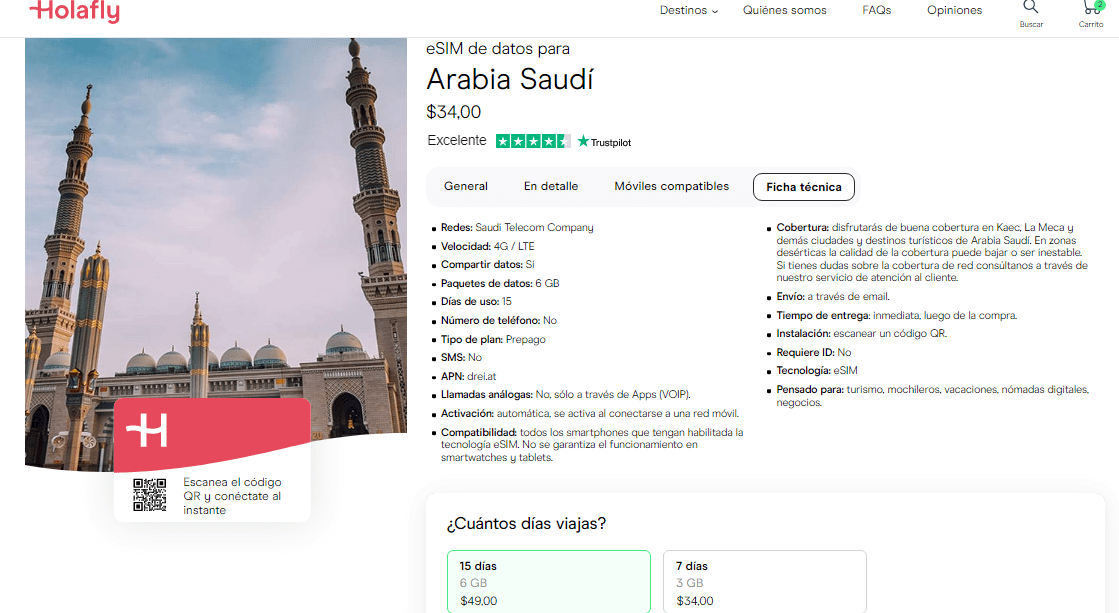Open the Quiénes somos menu item
The width and height of the screenshot is (1119, 613).
pos(783,9)
